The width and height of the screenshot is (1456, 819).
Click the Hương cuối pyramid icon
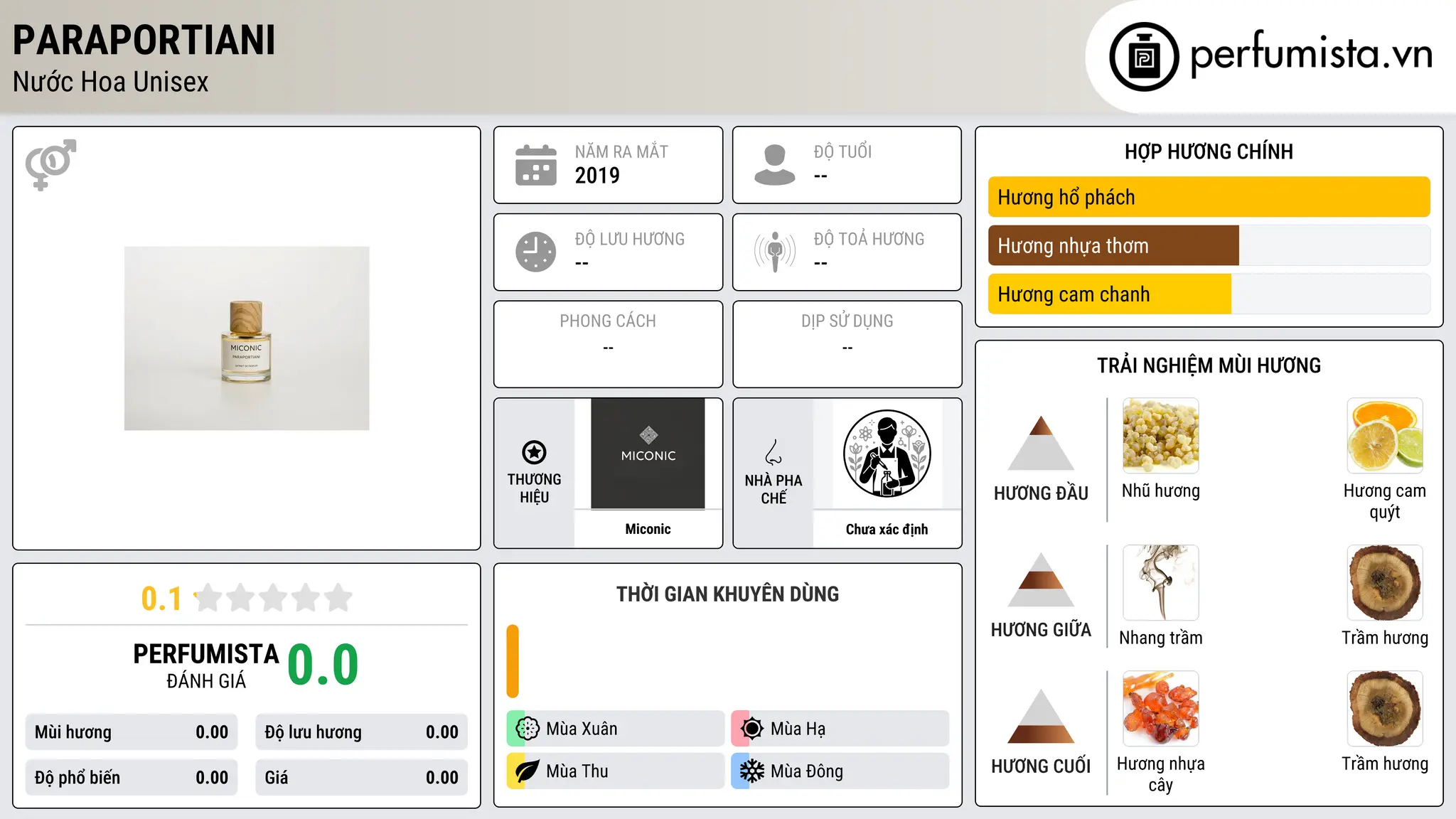tap(1041, 716)
